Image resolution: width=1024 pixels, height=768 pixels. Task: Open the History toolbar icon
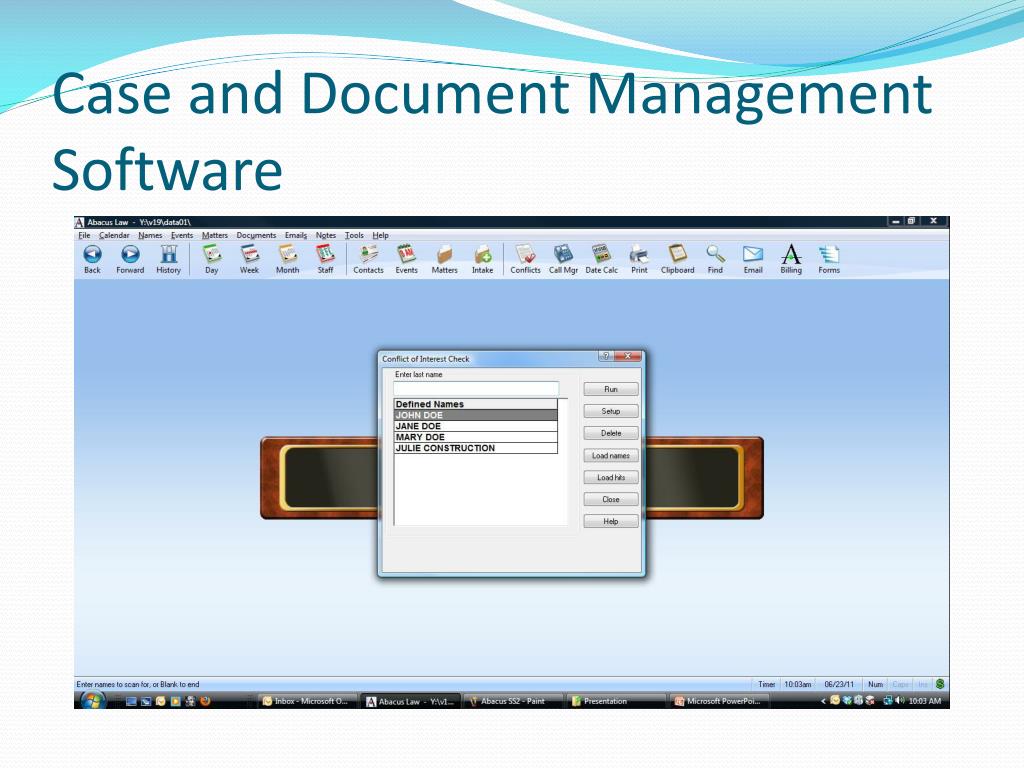(168, 259)
